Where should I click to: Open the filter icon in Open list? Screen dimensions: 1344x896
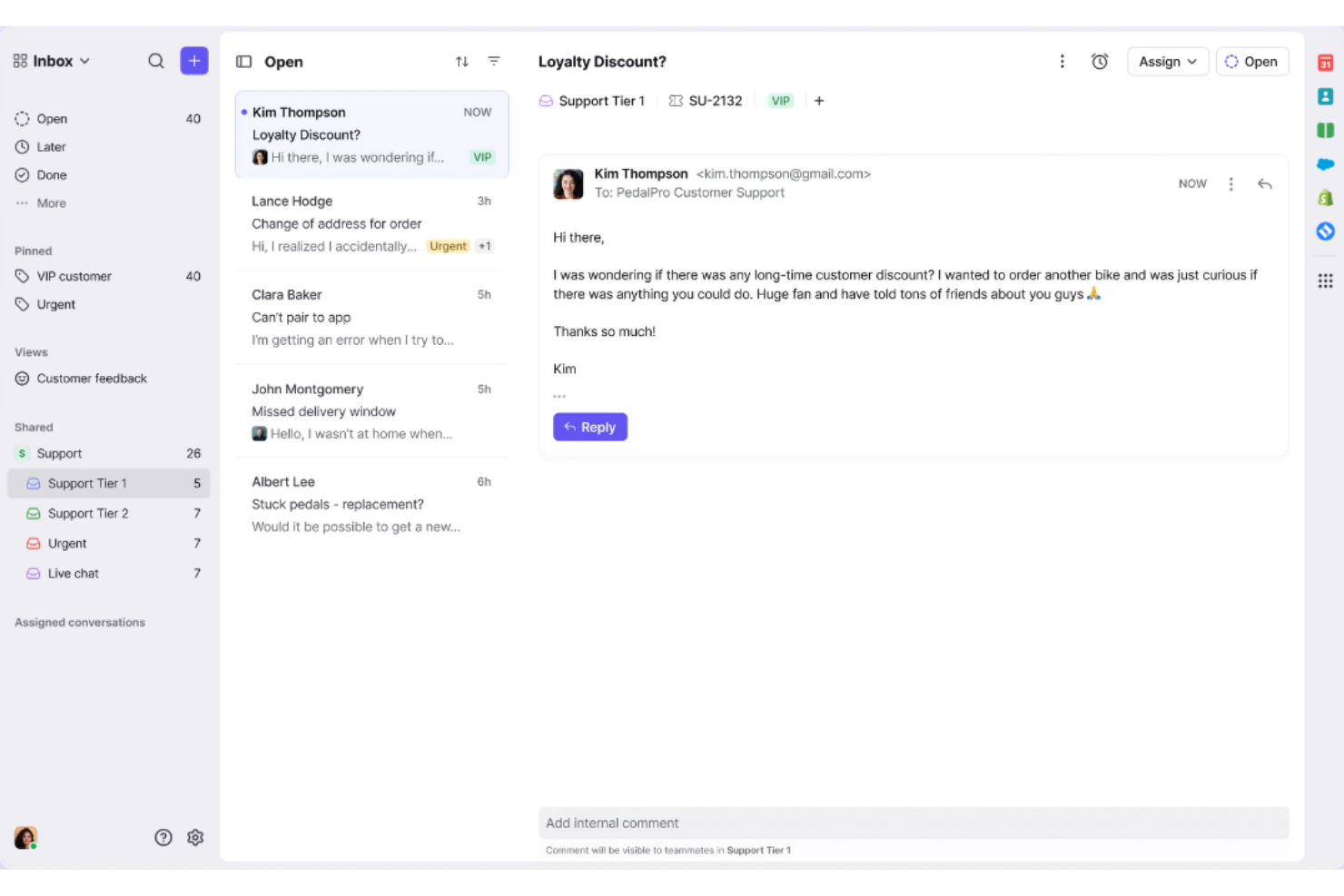pyautogui.click(x=493, y=61)
